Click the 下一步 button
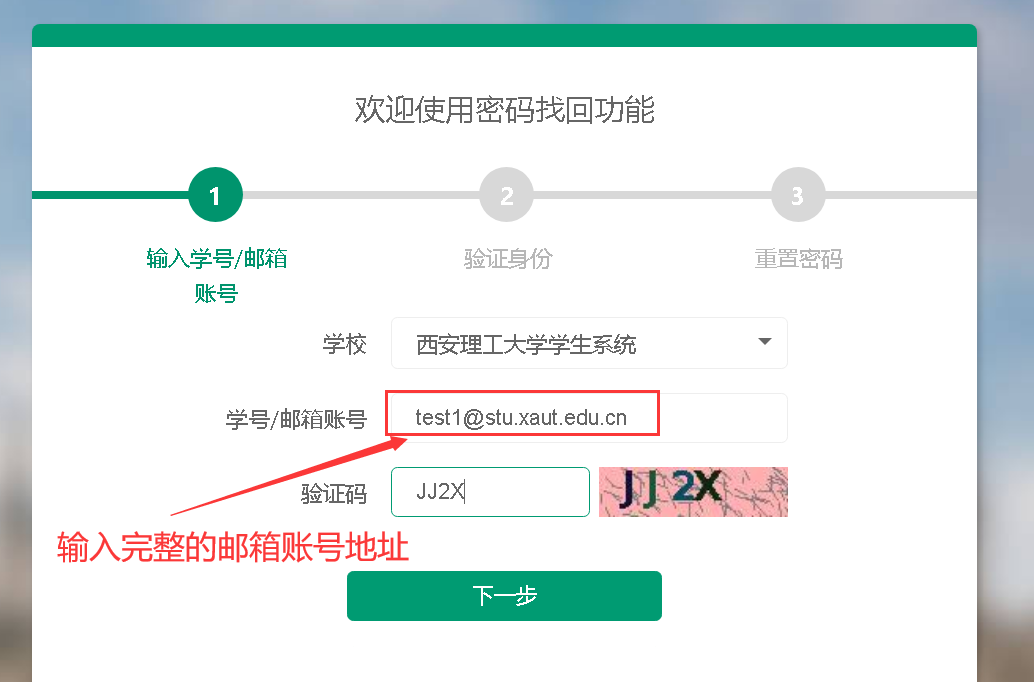 tap(504, 596)
